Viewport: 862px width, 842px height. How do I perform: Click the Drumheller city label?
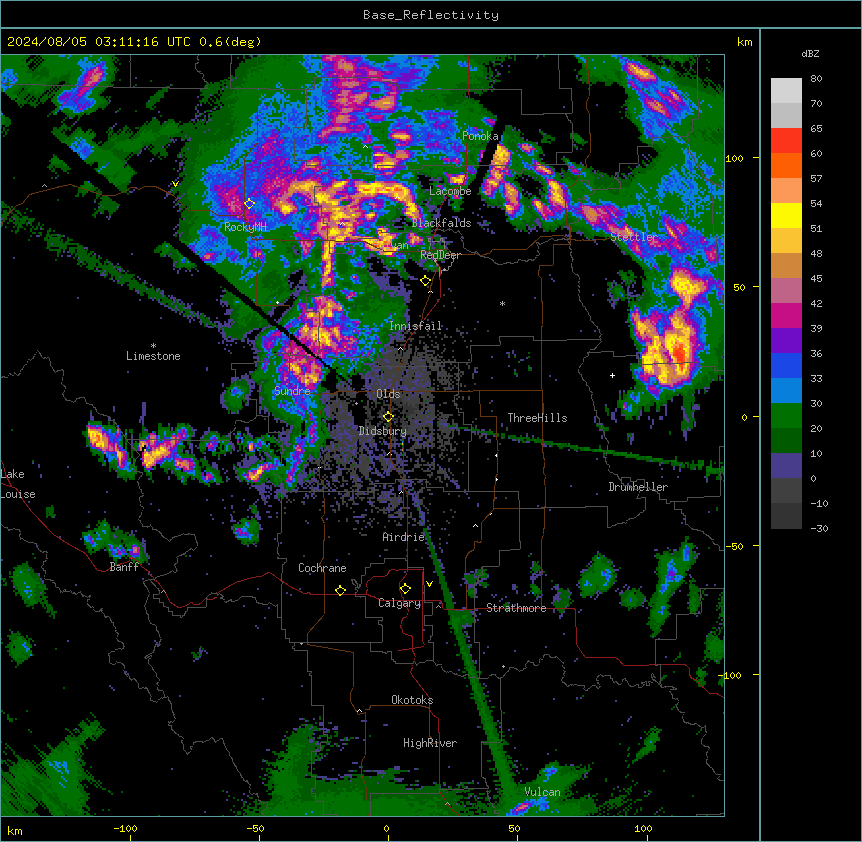638,487
